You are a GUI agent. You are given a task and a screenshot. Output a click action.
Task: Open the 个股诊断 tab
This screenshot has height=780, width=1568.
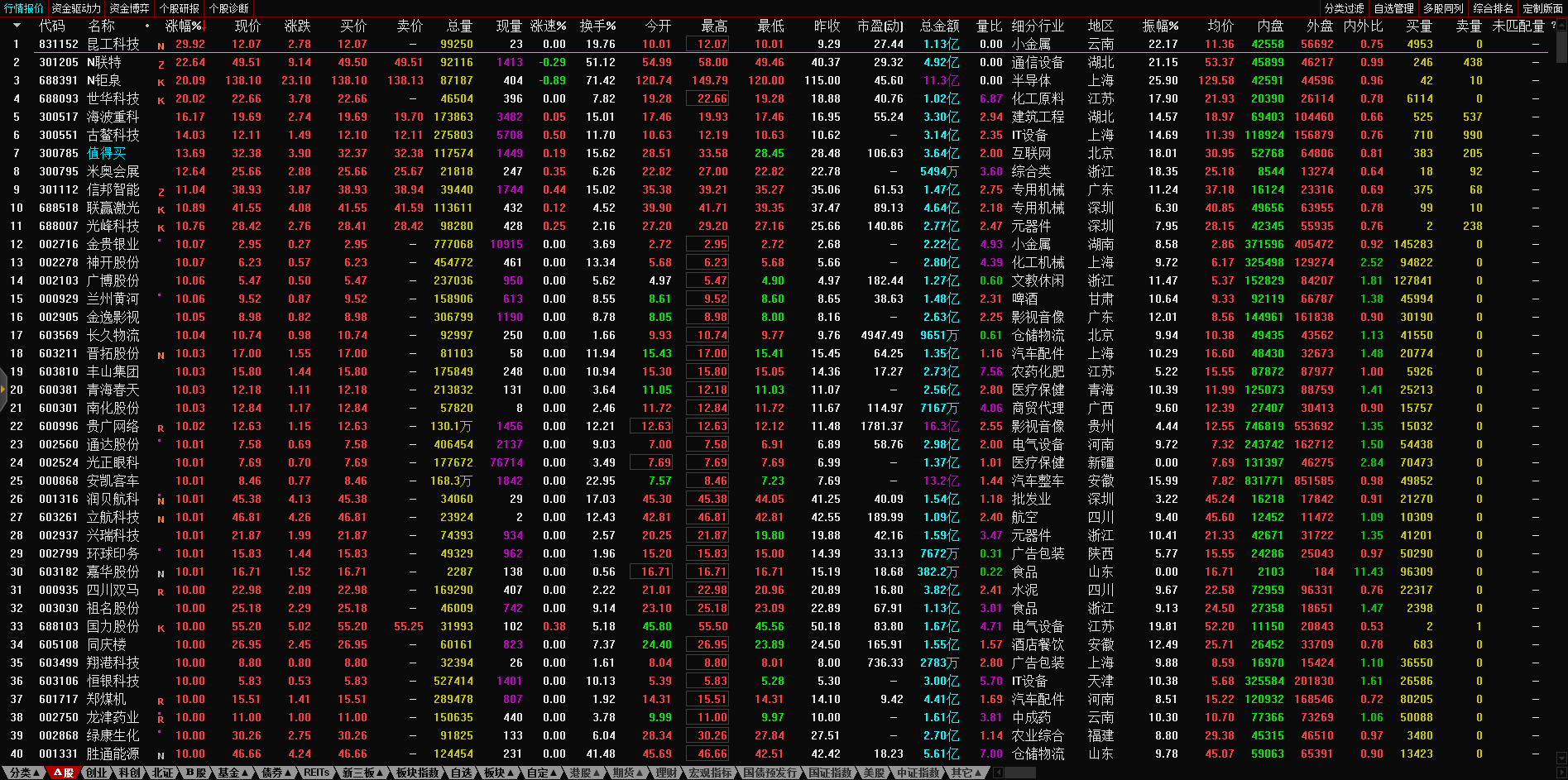click(229, 8)
